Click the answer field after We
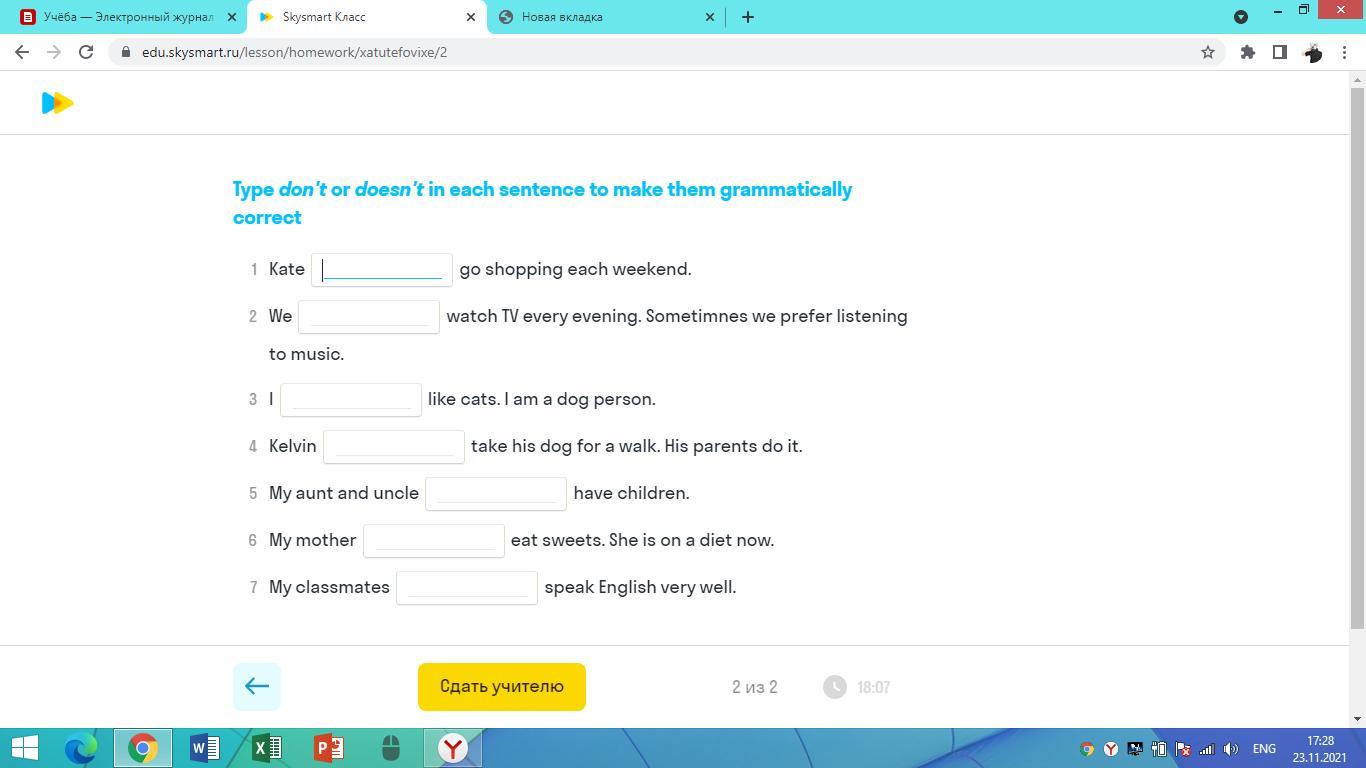The image size is (1366, 768). (369, 317)
